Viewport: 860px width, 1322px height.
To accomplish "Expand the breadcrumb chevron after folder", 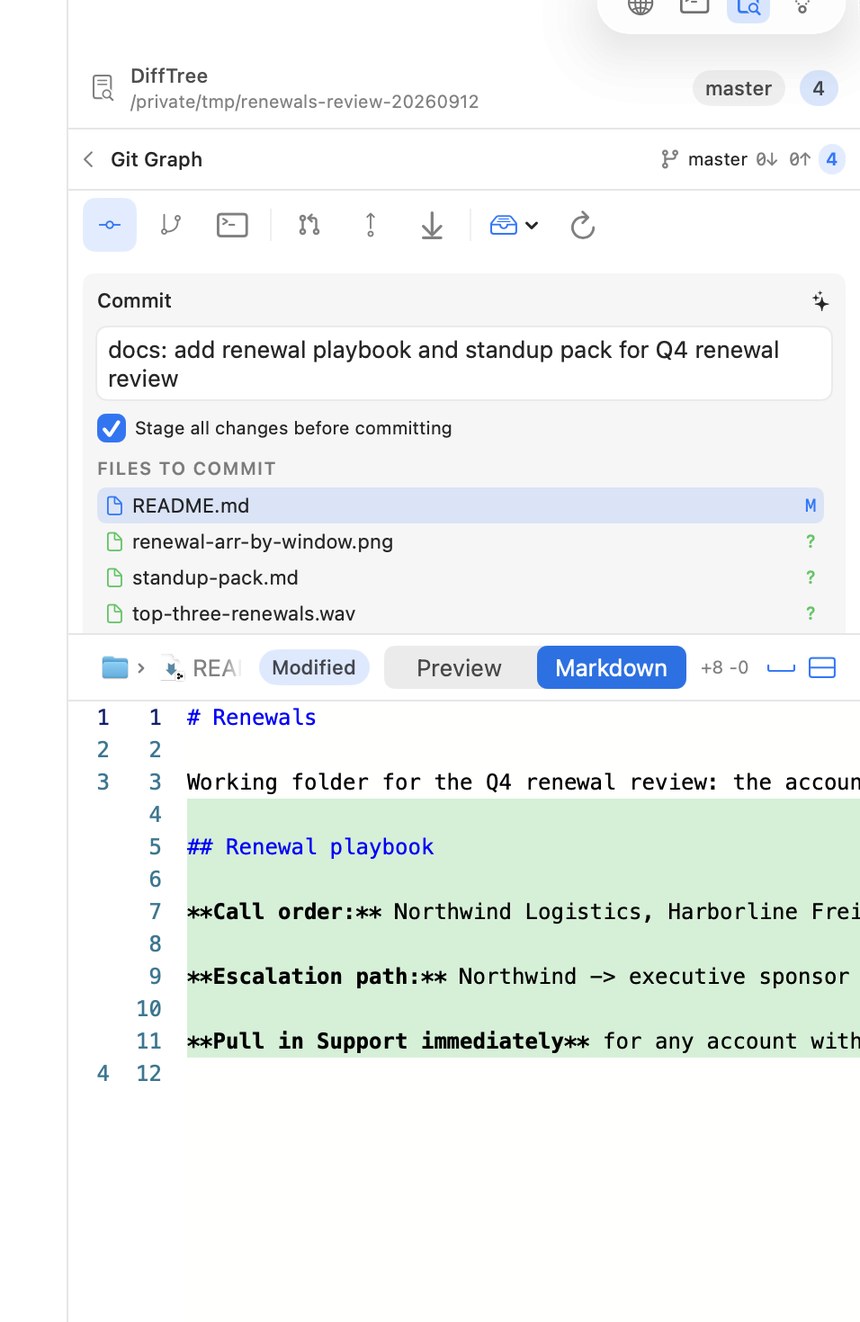I will coord(141,668).
